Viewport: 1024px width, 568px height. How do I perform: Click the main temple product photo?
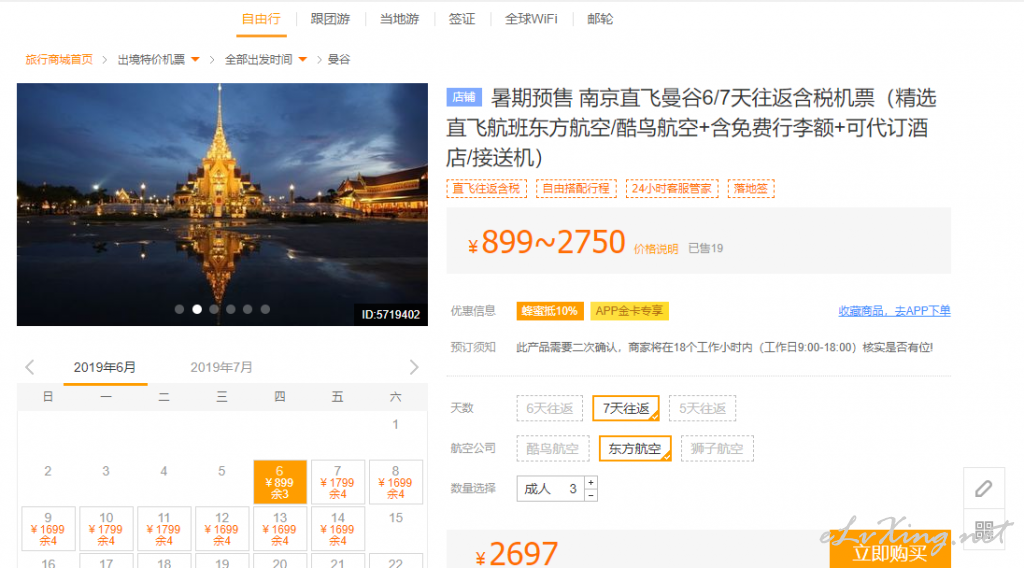(222, 204)
